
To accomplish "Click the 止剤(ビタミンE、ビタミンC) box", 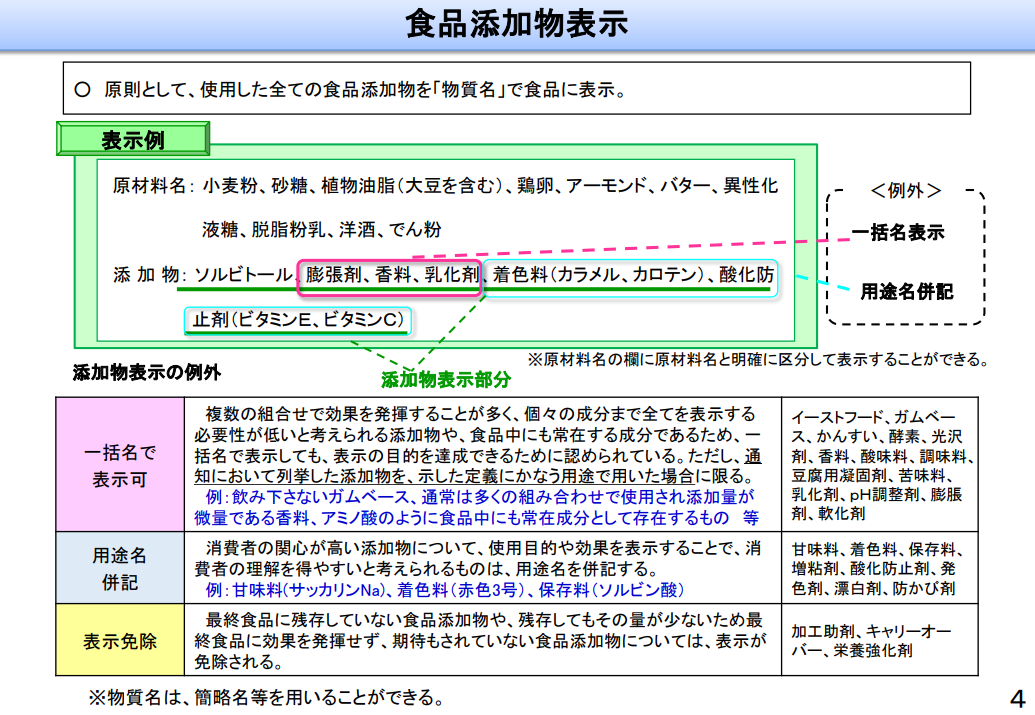I will (x=298, y=320).
